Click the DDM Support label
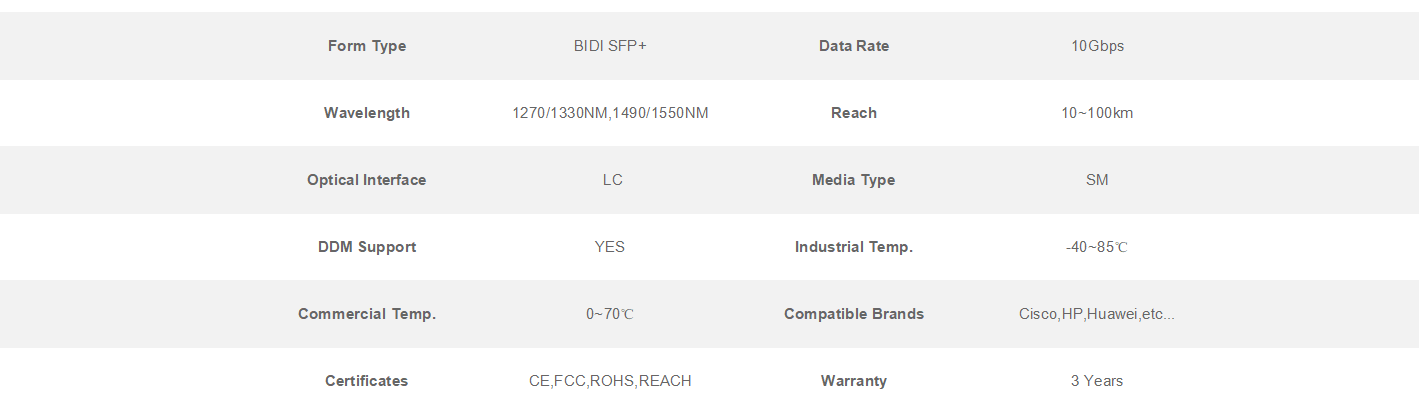This screenshot has width=1419, height=401. (x=367, y=247)
